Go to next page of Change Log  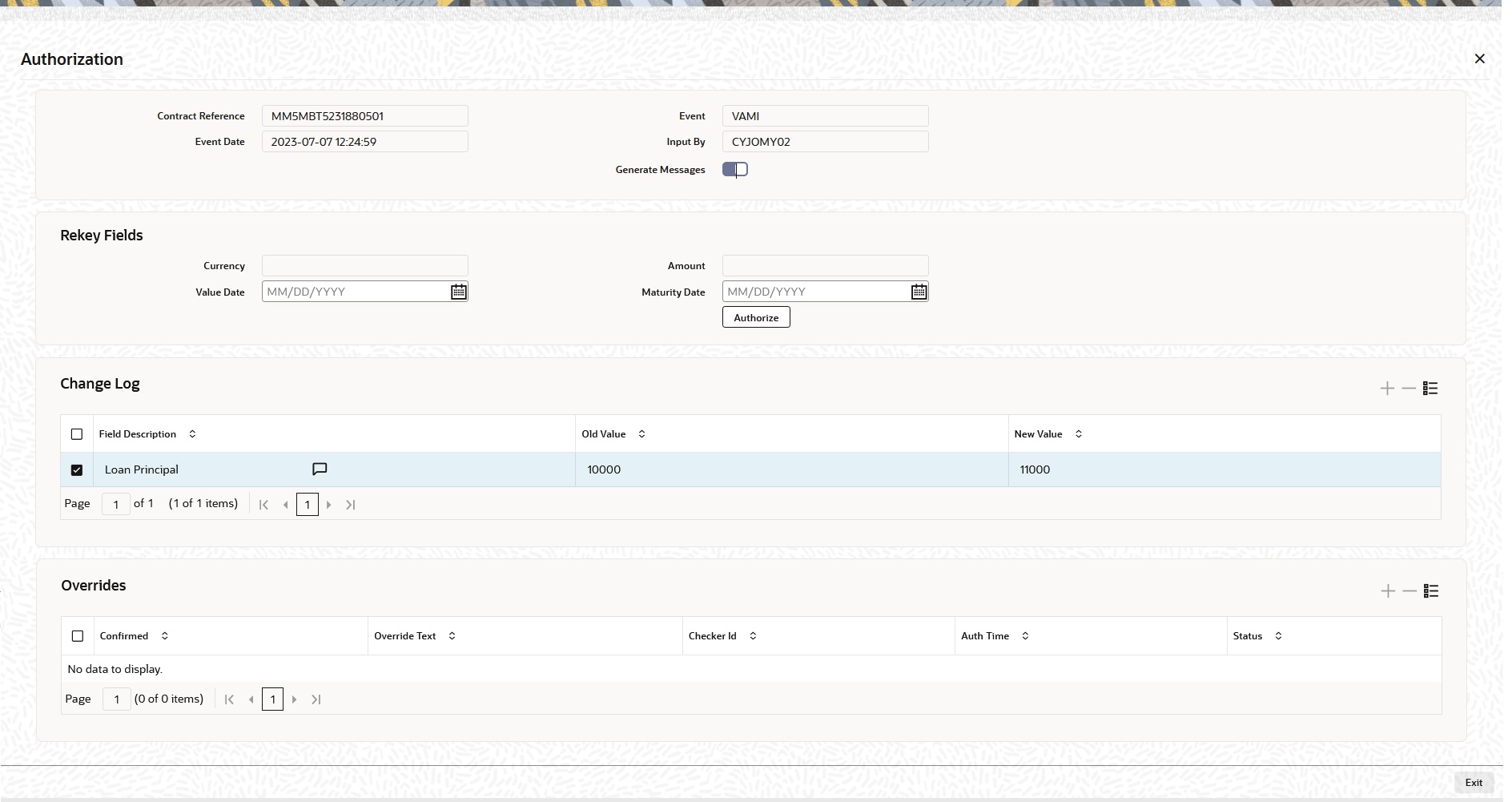329,505
